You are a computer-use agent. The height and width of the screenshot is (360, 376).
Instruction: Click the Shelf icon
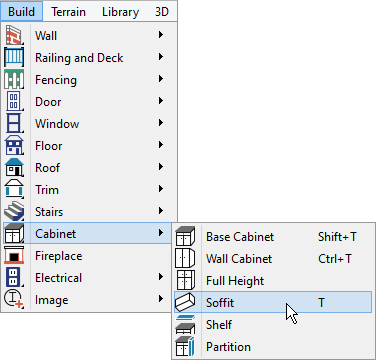tap(185, 324)
